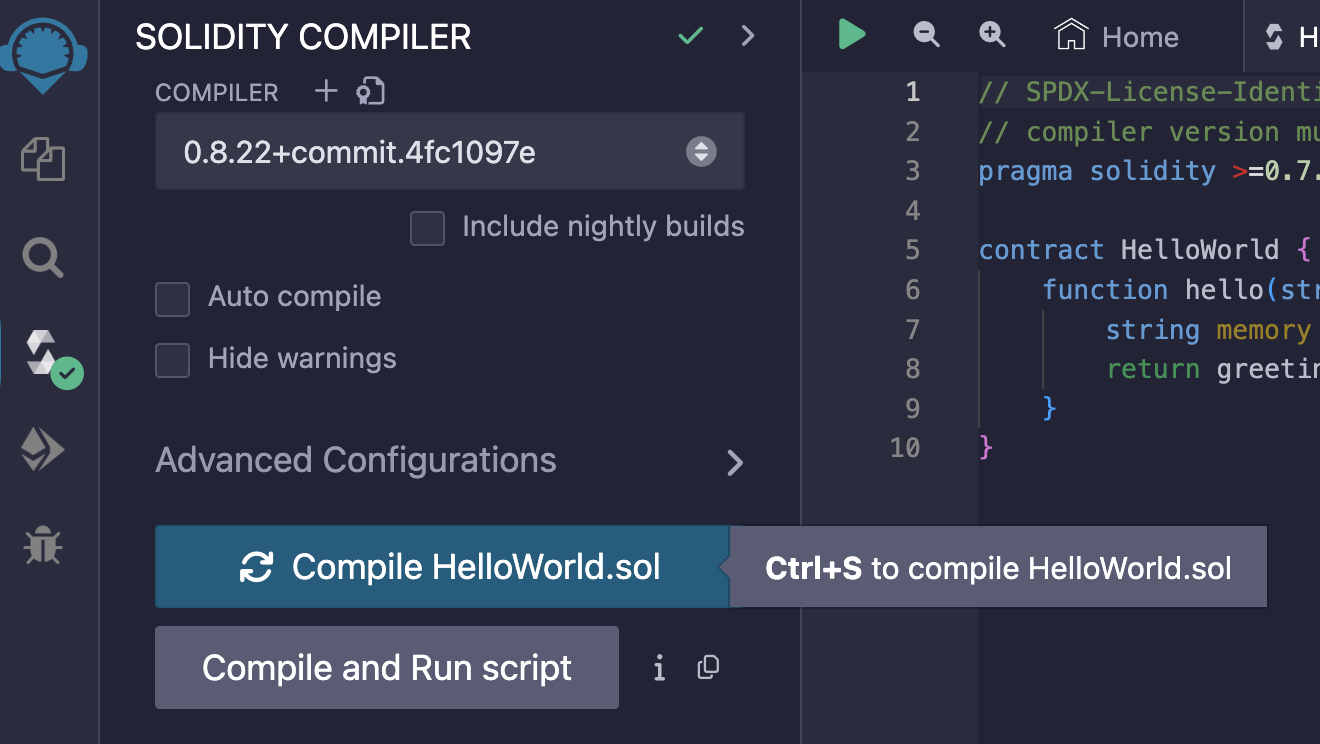
Task: Open the compiler version dropdown
Action: (449, 151)
